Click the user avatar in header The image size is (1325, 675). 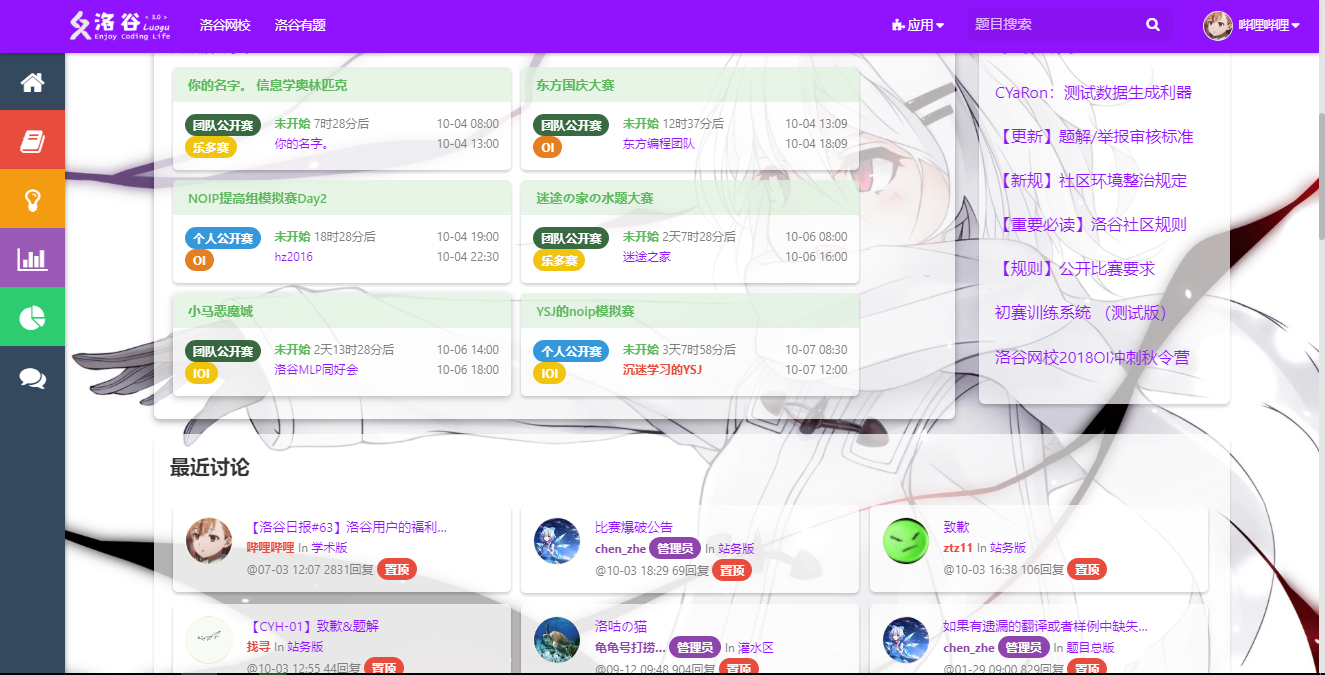(1217, 25)
